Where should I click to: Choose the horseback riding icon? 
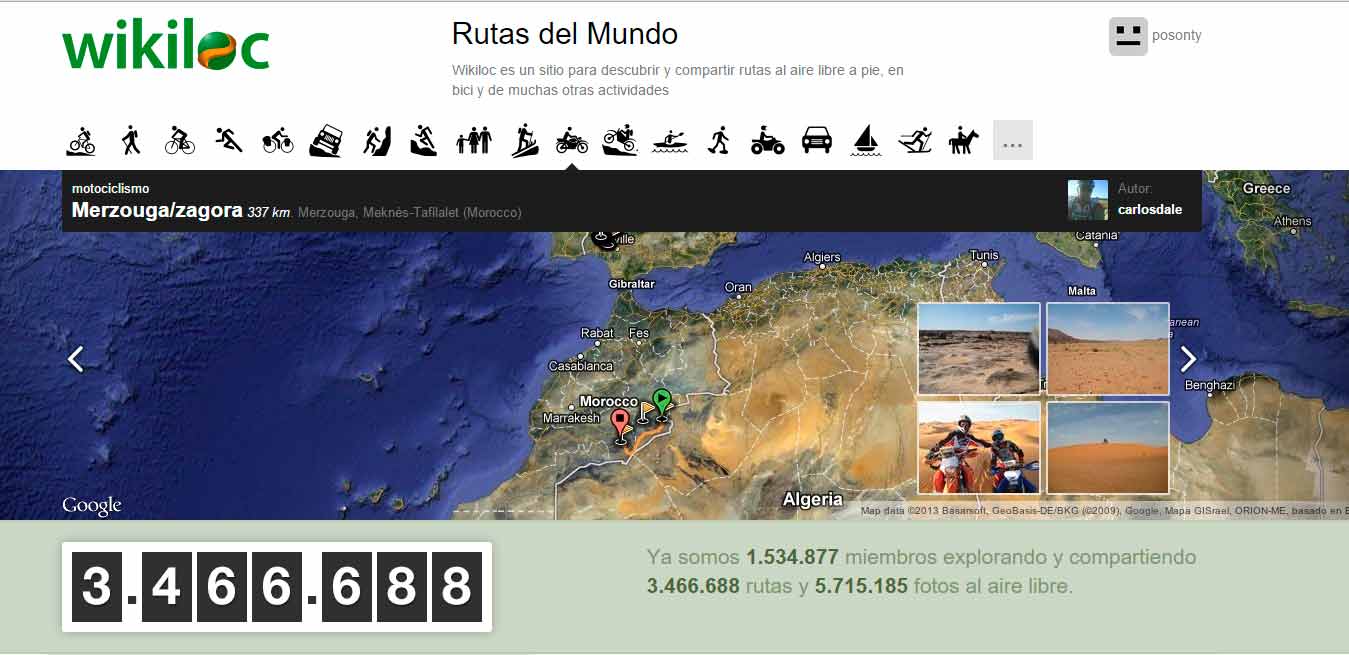pos(963,141)
